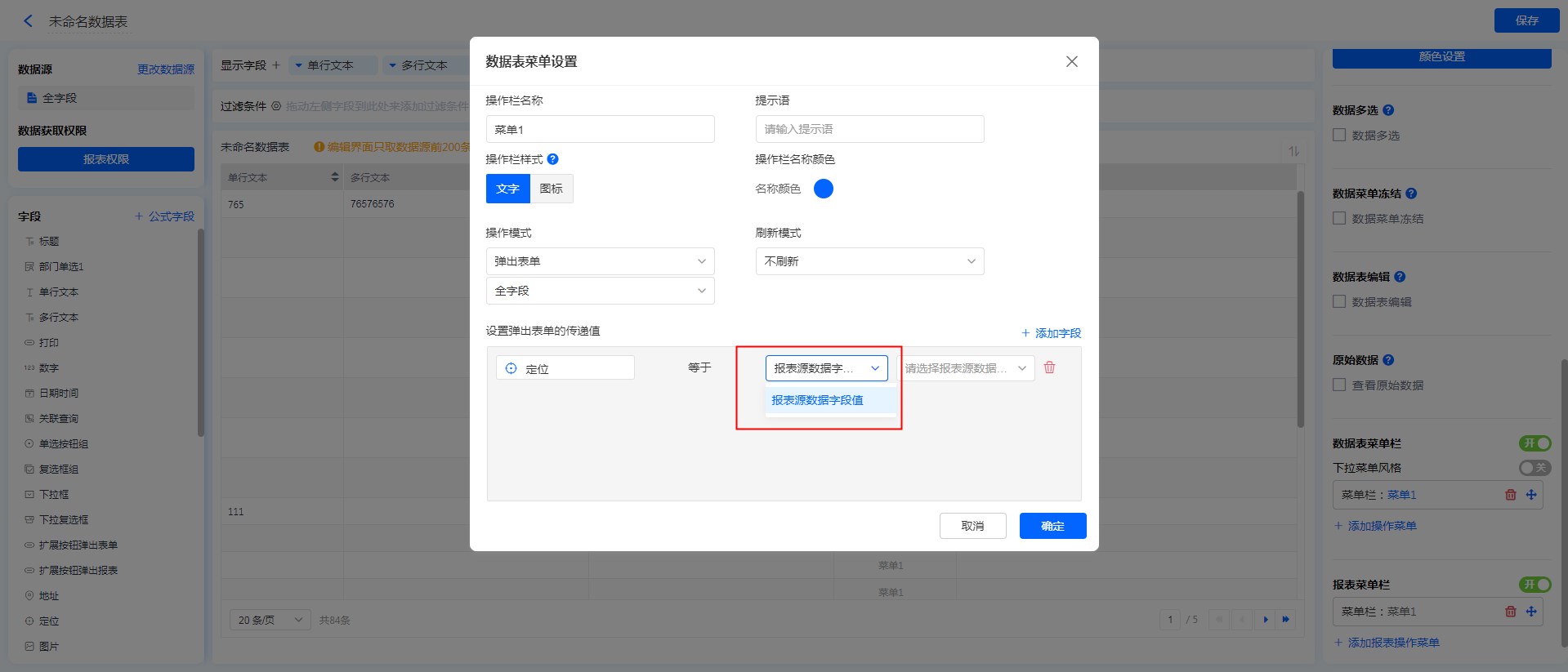Toggle the 下拉菜单风格 switch
The width and height of the screenshot is (1568, 672).
tap(1534, 468)
